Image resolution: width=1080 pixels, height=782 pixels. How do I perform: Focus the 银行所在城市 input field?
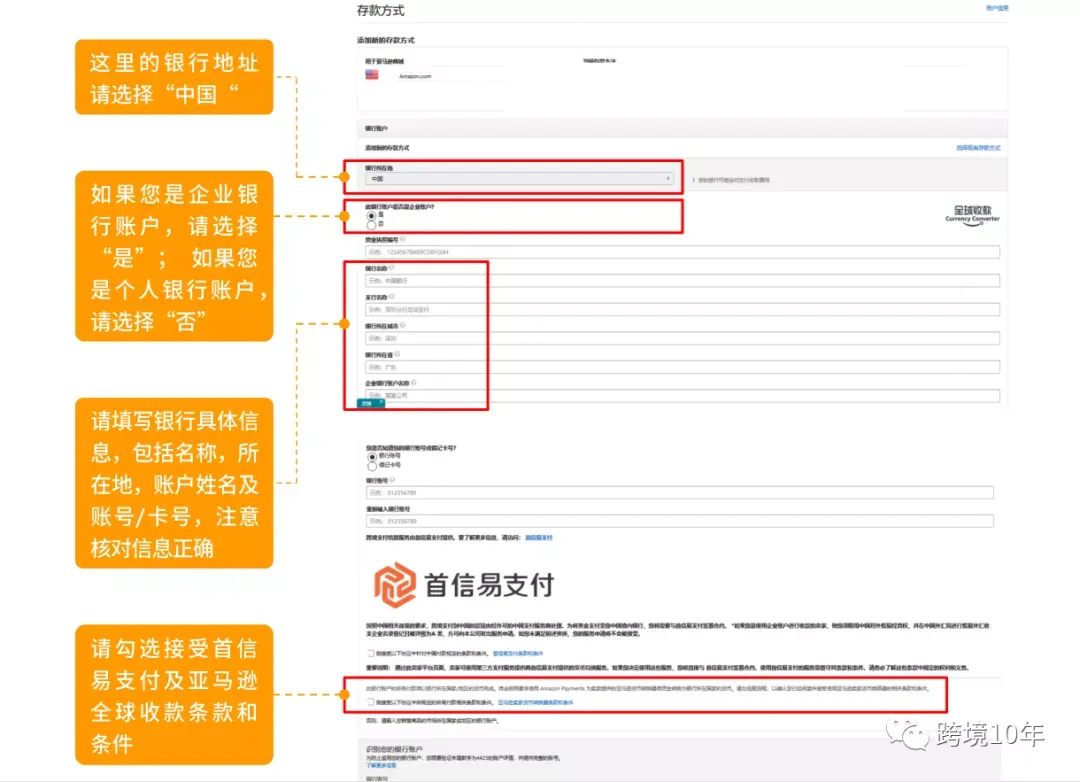coord(682,338)
